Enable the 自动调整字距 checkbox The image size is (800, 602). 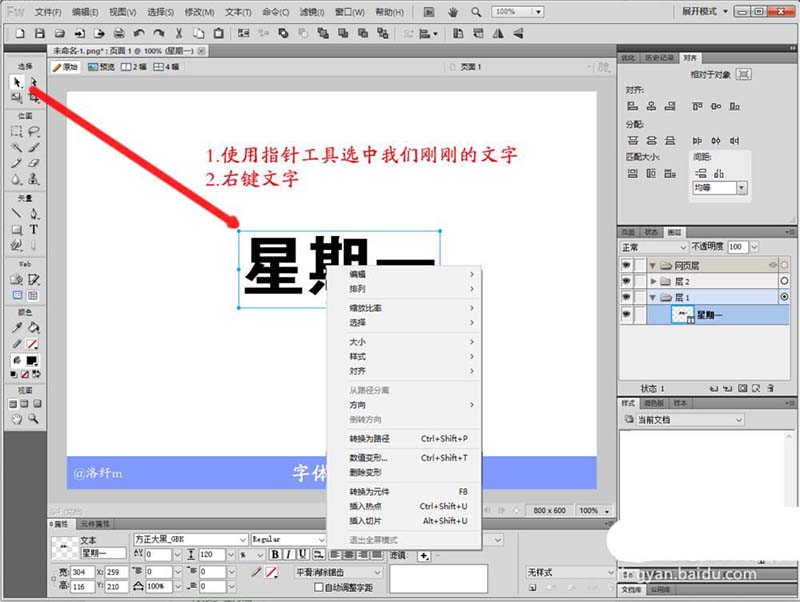point(319,587)
